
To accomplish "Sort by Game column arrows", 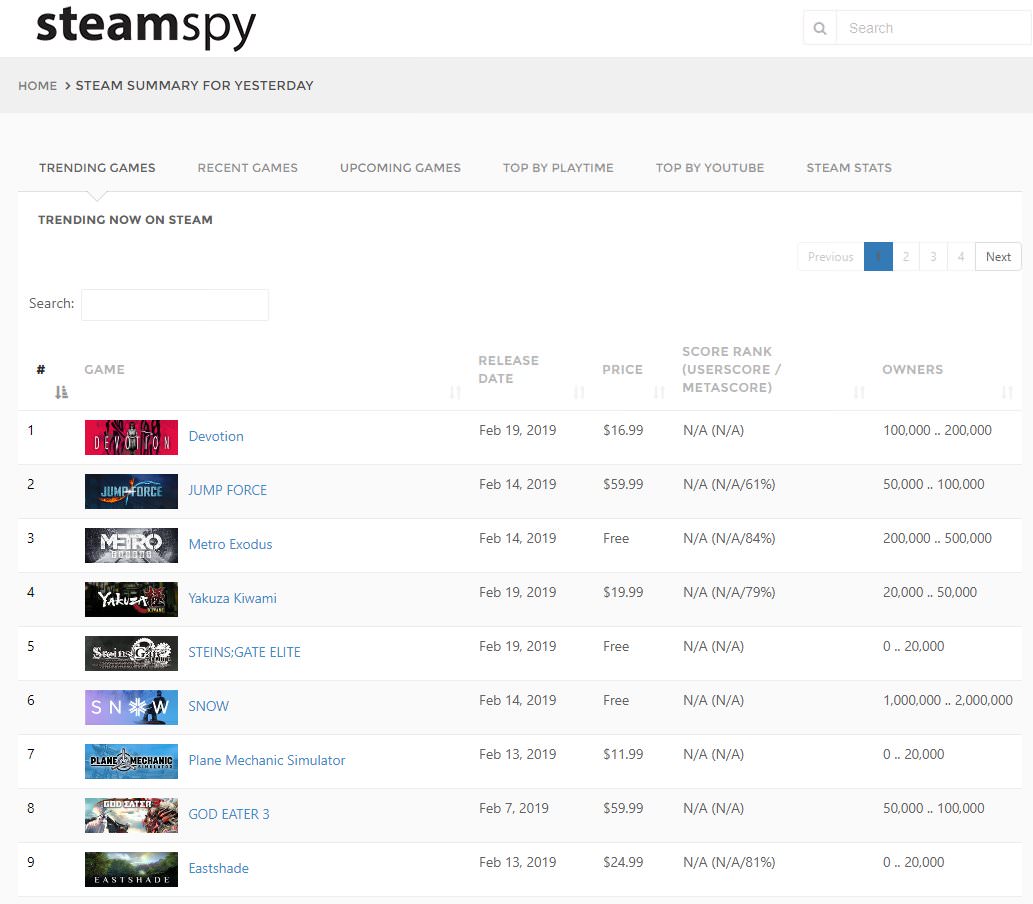I will (x=456, y=392).
